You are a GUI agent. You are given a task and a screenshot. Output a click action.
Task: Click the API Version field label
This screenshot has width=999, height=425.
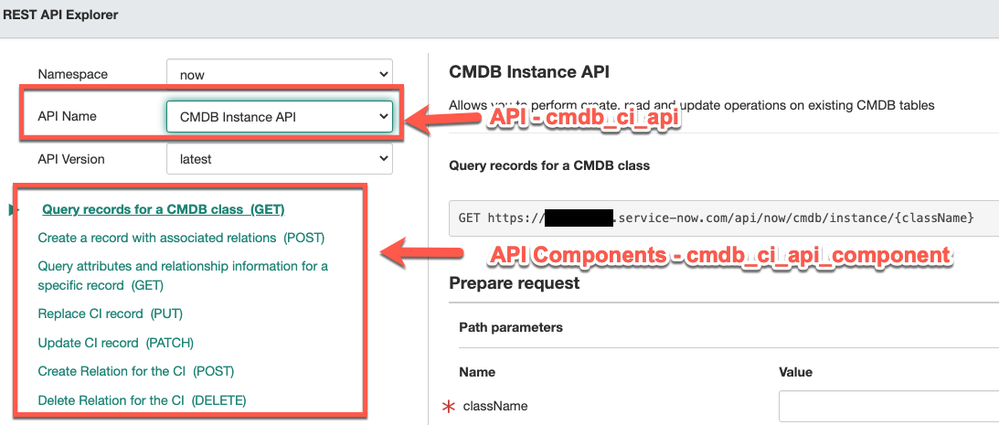[x=71, y=159]
